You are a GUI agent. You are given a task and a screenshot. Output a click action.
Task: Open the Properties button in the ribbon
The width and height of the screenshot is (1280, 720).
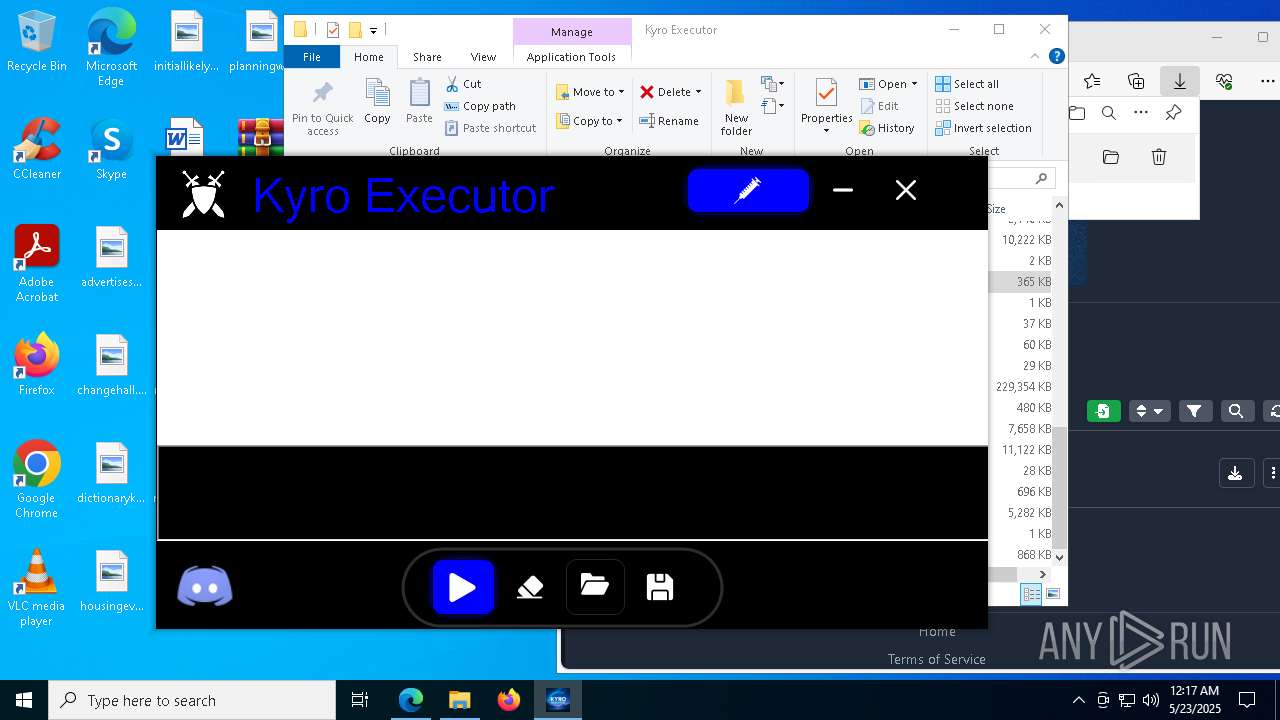click(x=826, y=106)
